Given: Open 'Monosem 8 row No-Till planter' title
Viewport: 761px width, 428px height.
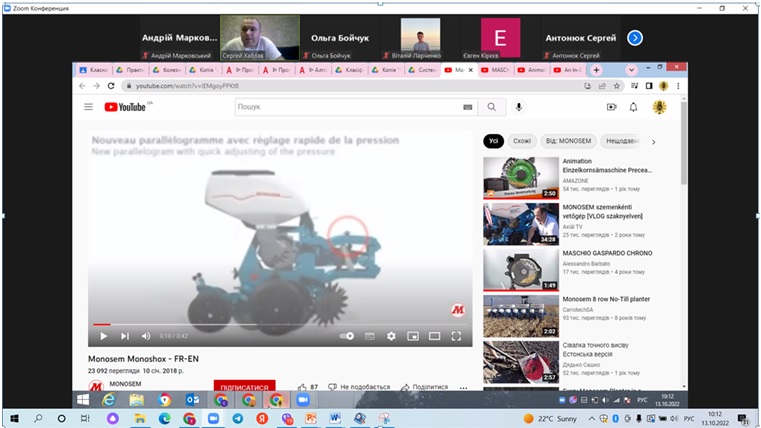Looking at the screenshot, I should point(606,299).
